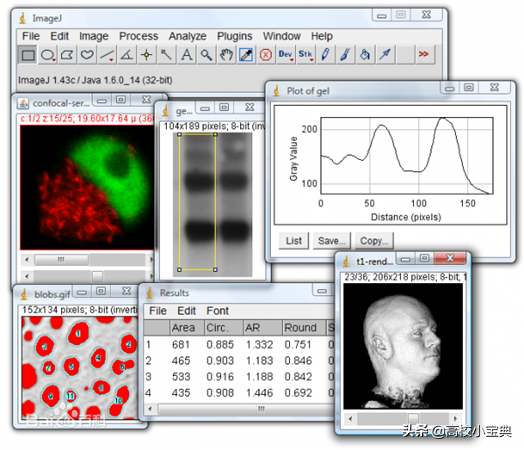Pick the Wand tracing tool
Screen dimensions: 524x450
click(166, 55)
